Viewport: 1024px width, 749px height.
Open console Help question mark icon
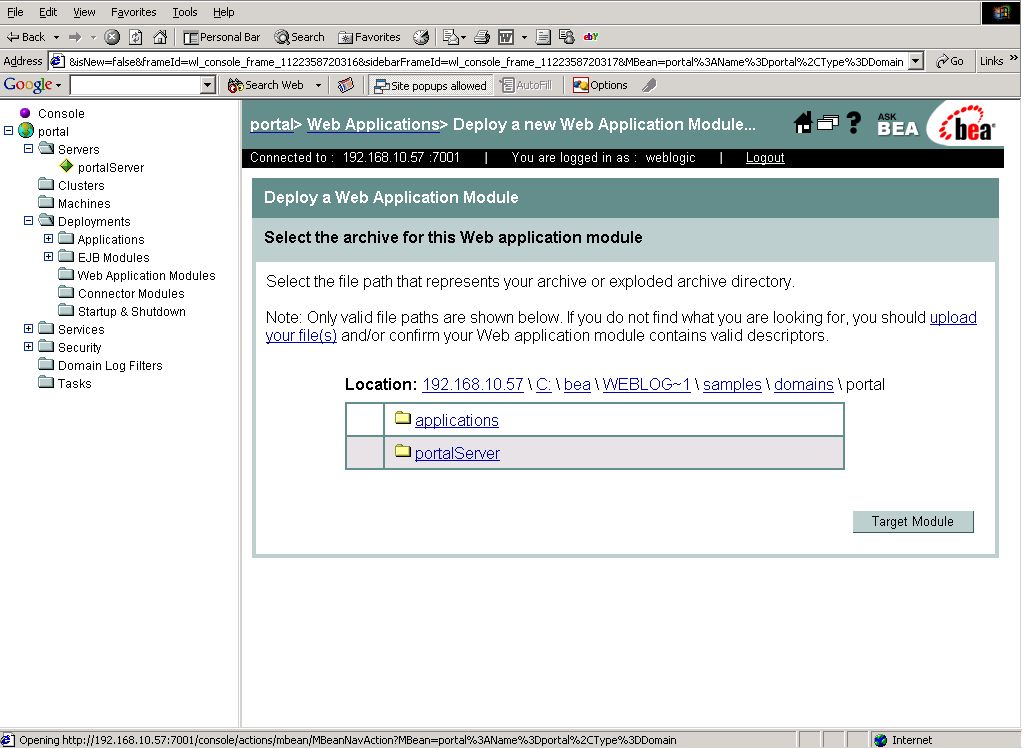click(x=854, y=122)
